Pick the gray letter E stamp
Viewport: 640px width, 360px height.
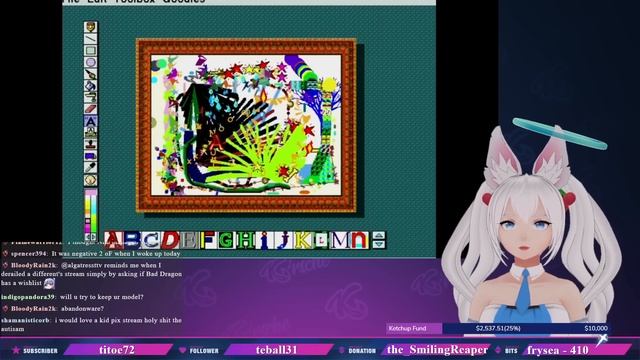point(189,240)
